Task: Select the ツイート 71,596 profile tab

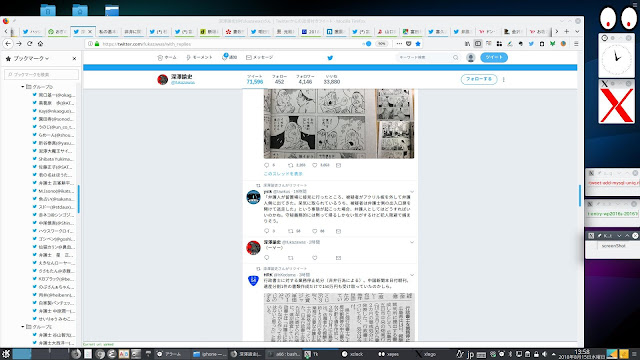Action: point(254,80)
